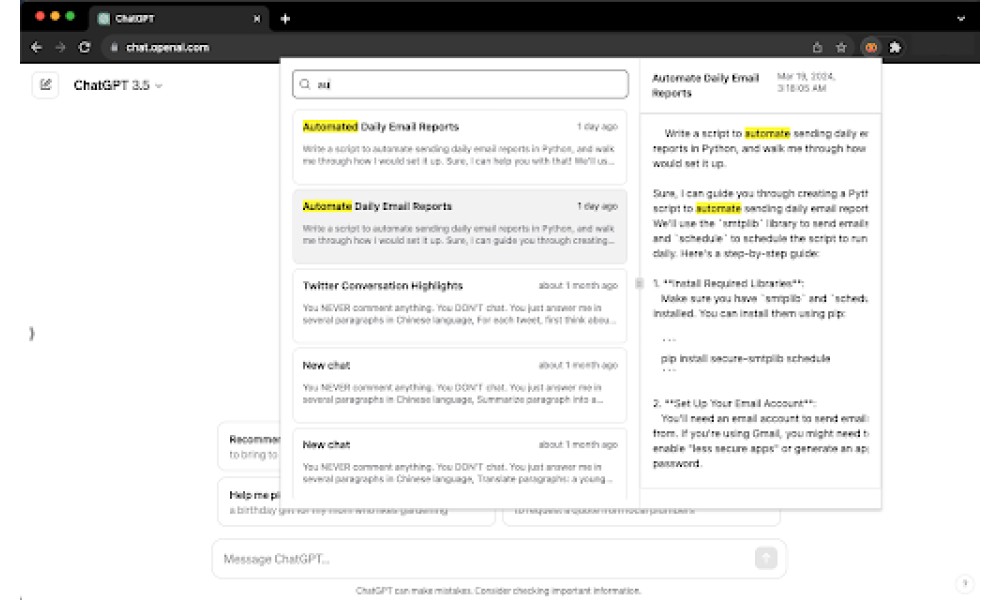Click the preview title Automate Daily Email Reports
This screenshot has height=600, width=1000.
pyautogui.click(x=705, y=85)
